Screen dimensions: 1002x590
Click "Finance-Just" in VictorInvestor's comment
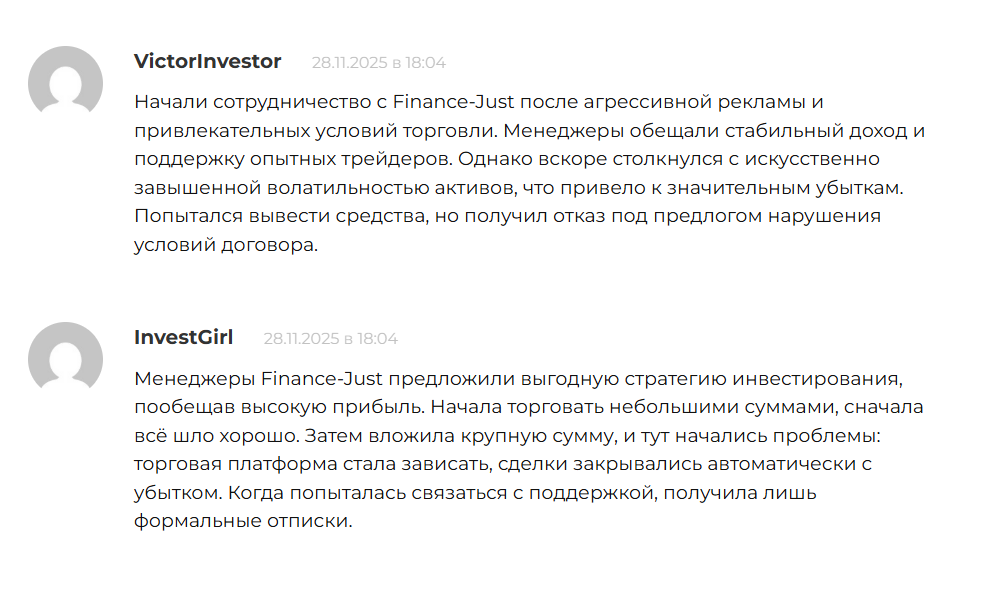pos(440,102)
